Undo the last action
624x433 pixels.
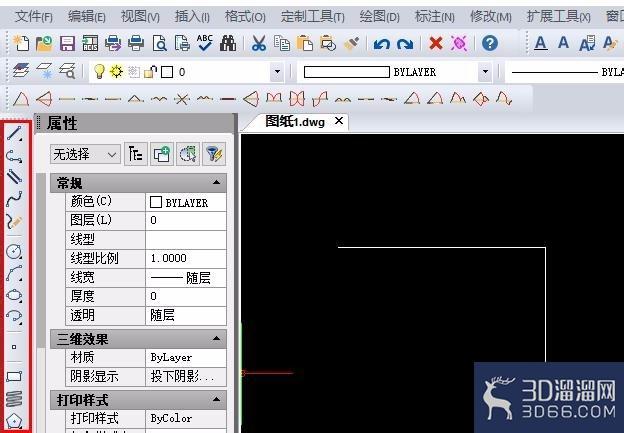382,43
